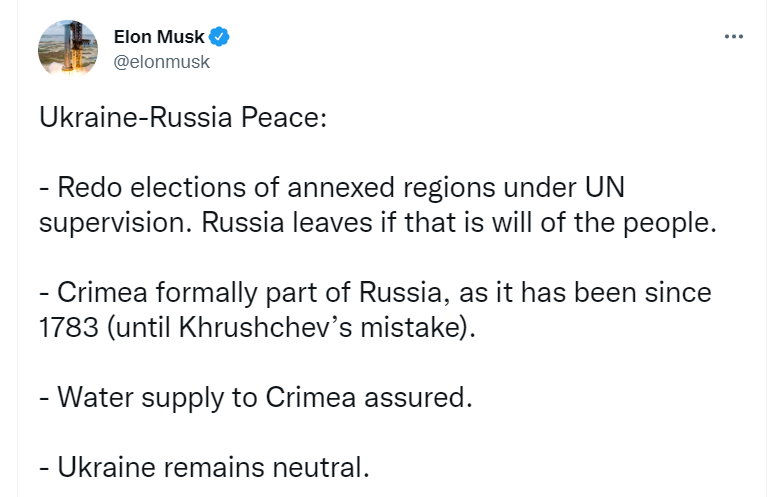Click the year '1783' in the tweet
Image resolution: width=773 pixels, height=497 pixels.
69,327
